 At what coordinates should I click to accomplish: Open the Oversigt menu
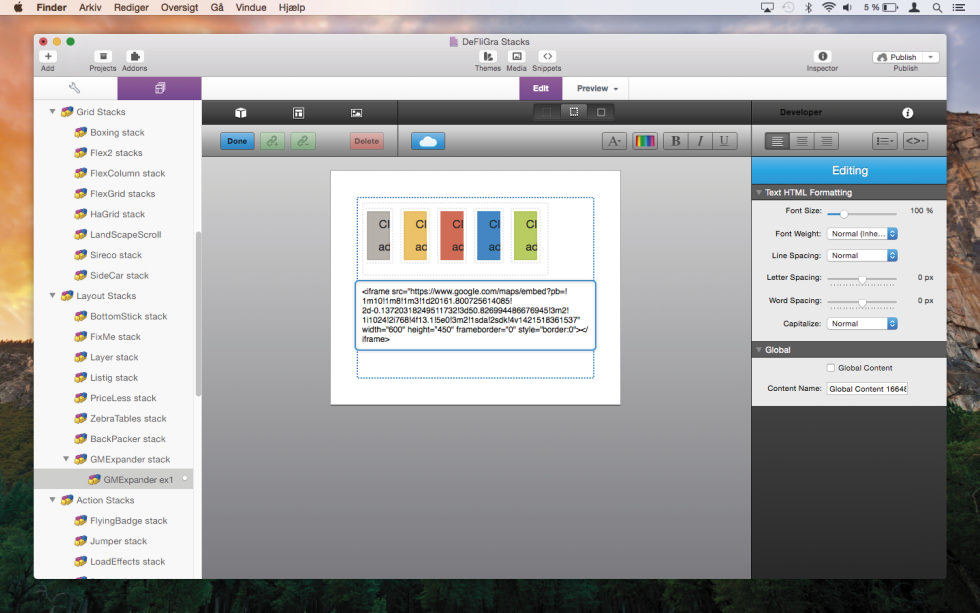pos(179,7)
